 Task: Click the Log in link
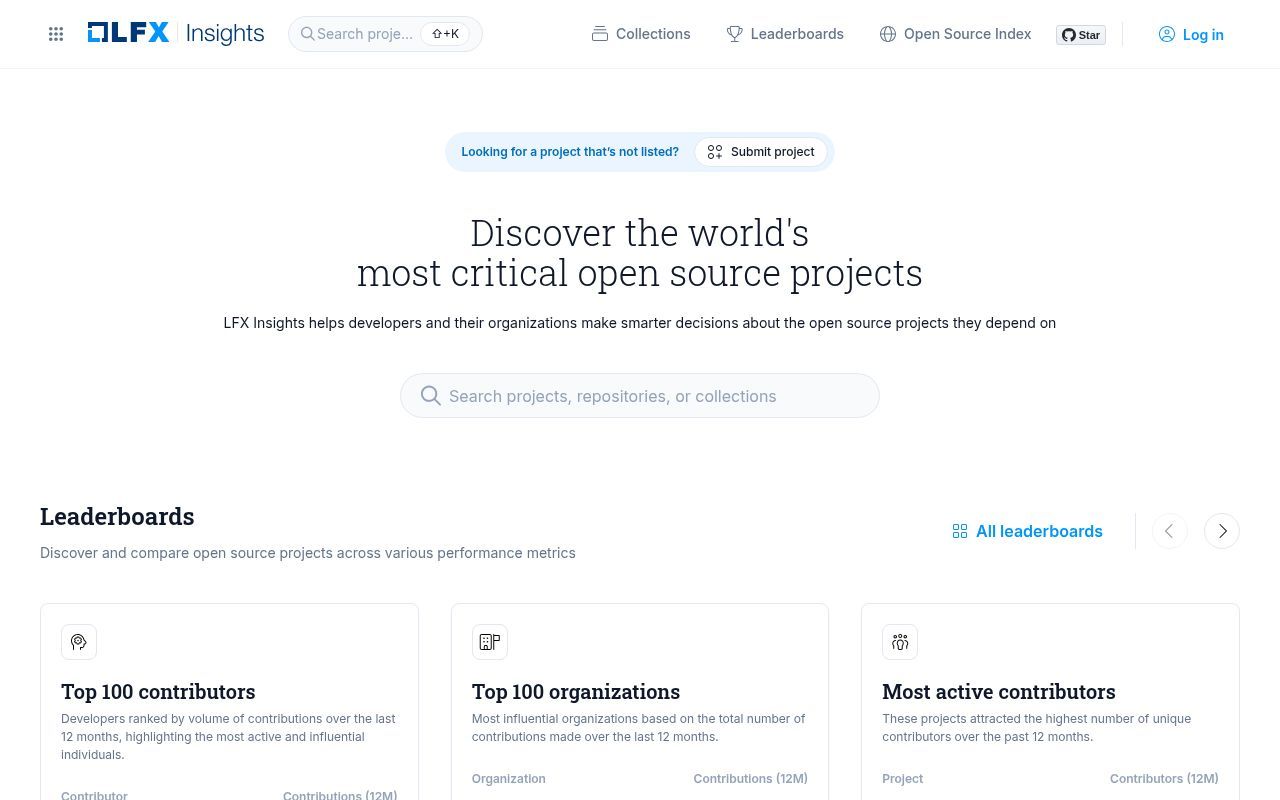pyautogui.click(x=1191, y=34)
